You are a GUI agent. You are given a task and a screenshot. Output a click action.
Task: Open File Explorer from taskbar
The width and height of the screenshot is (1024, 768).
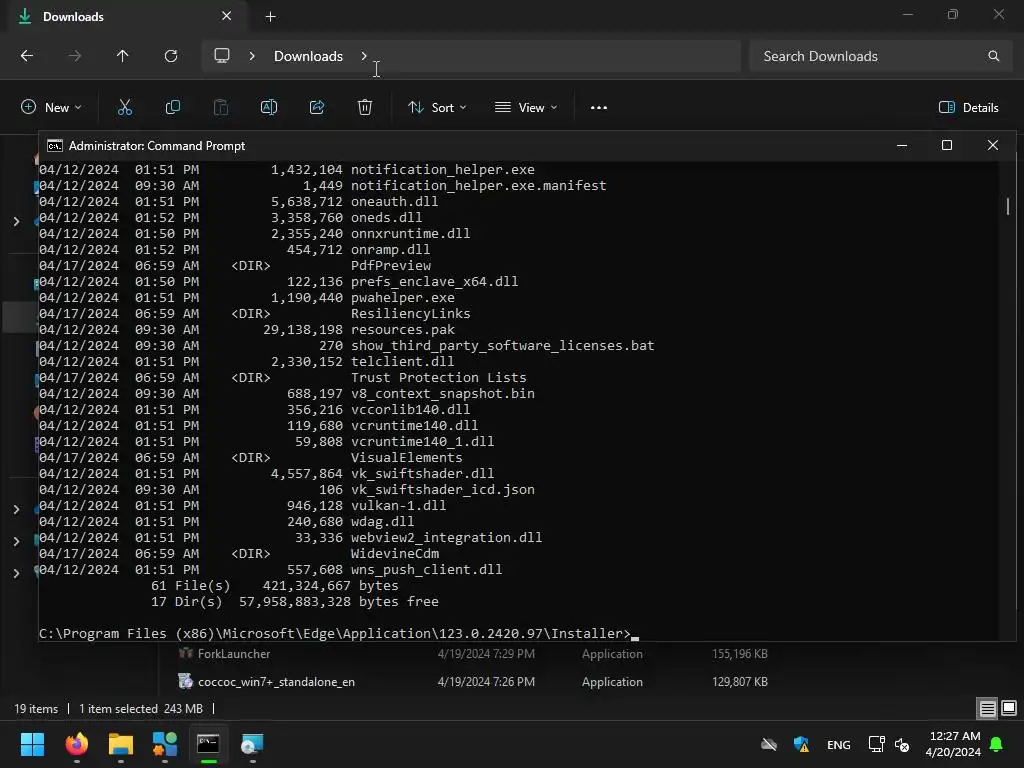click(121, 744)
